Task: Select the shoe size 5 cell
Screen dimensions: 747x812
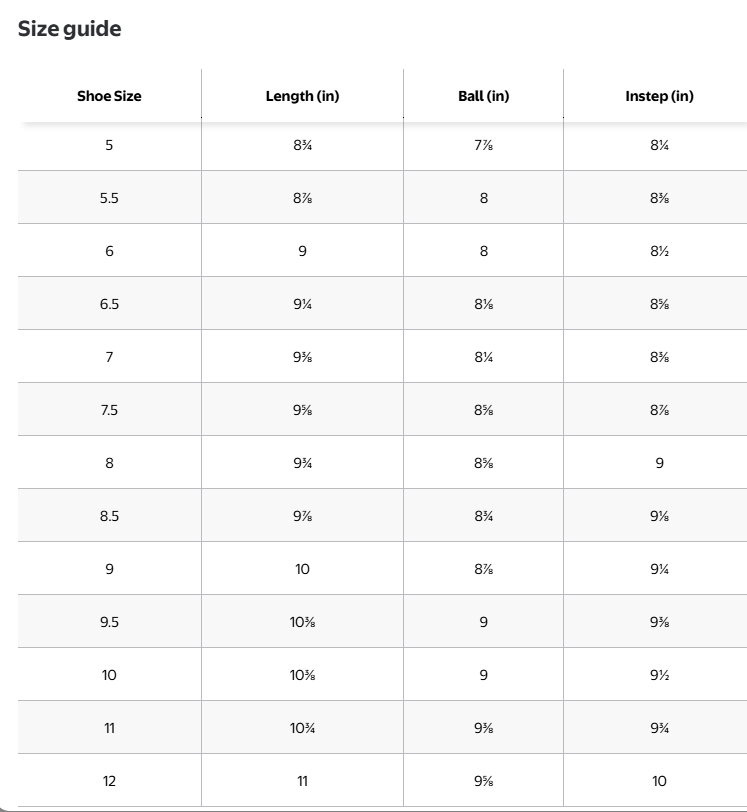Action: (x=109, y=145)
